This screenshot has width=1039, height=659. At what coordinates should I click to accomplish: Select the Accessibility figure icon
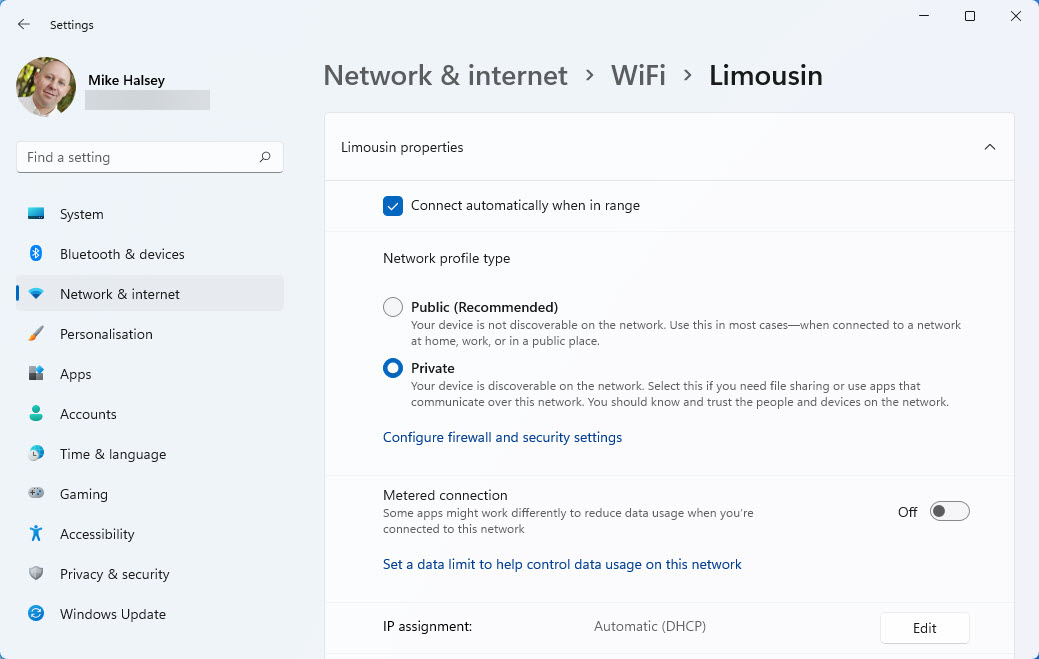pos(36,534)
